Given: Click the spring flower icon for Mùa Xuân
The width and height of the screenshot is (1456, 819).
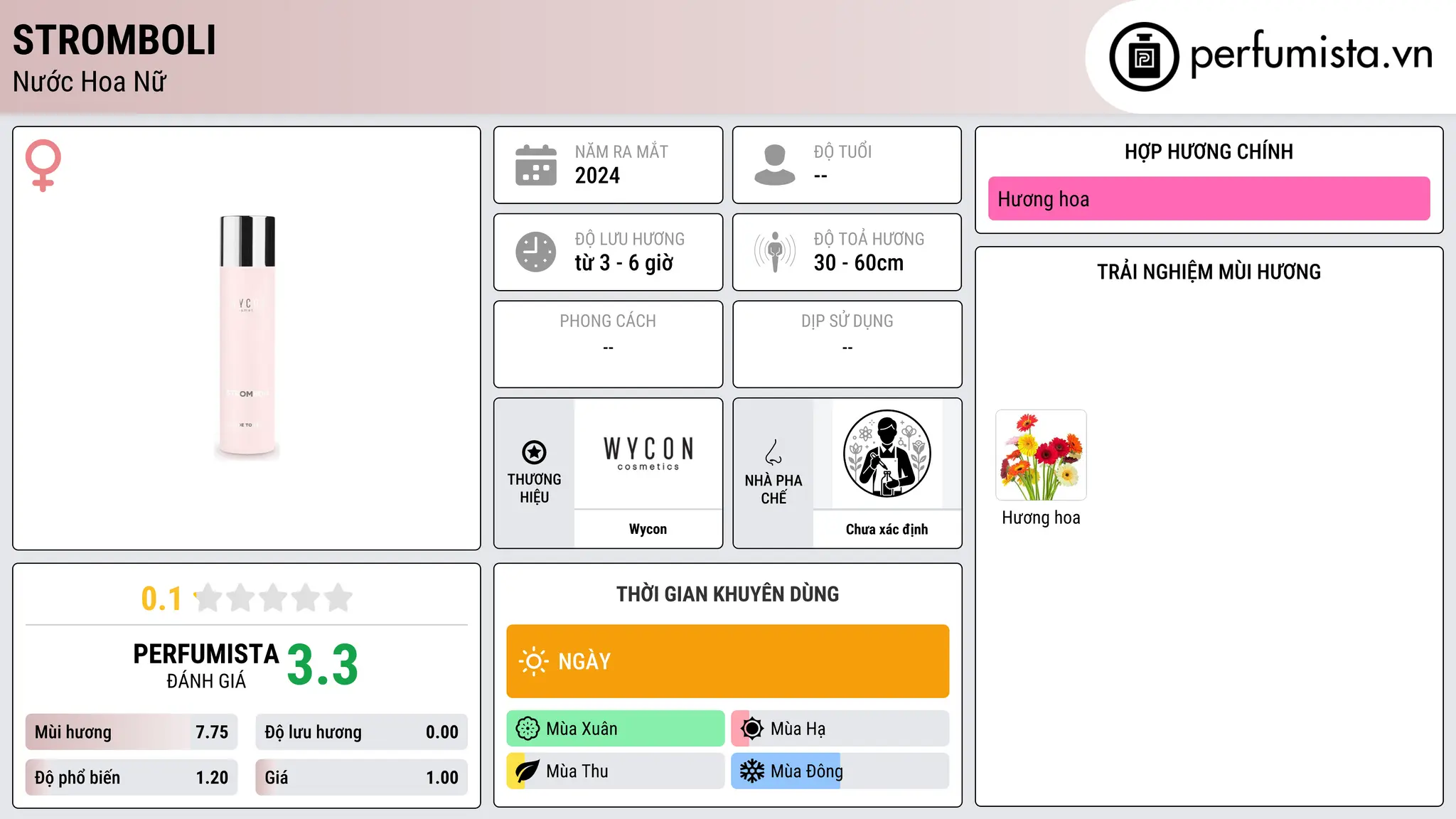Looking at the screenshot, I should click(528, 729).
